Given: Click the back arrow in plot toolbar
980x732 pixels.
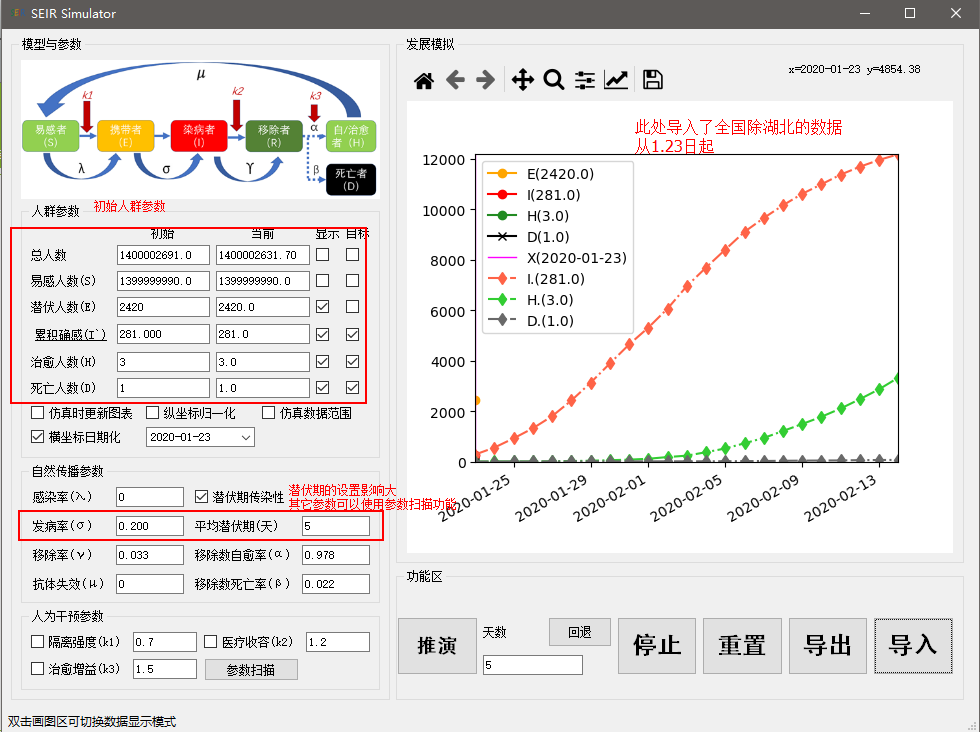Looking at the screenshot, I should point(455,80).
